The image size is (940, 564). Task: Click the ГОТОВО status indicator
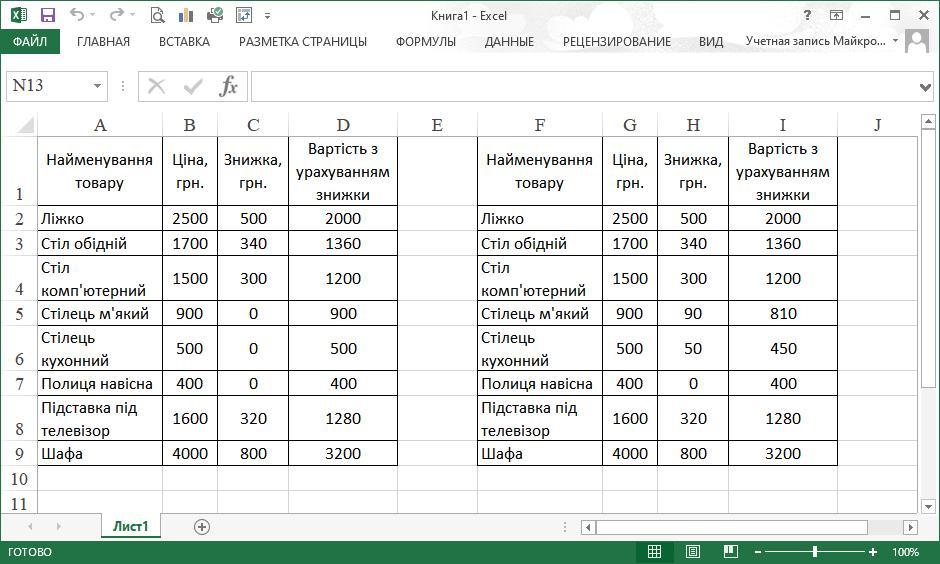point(30,552)
